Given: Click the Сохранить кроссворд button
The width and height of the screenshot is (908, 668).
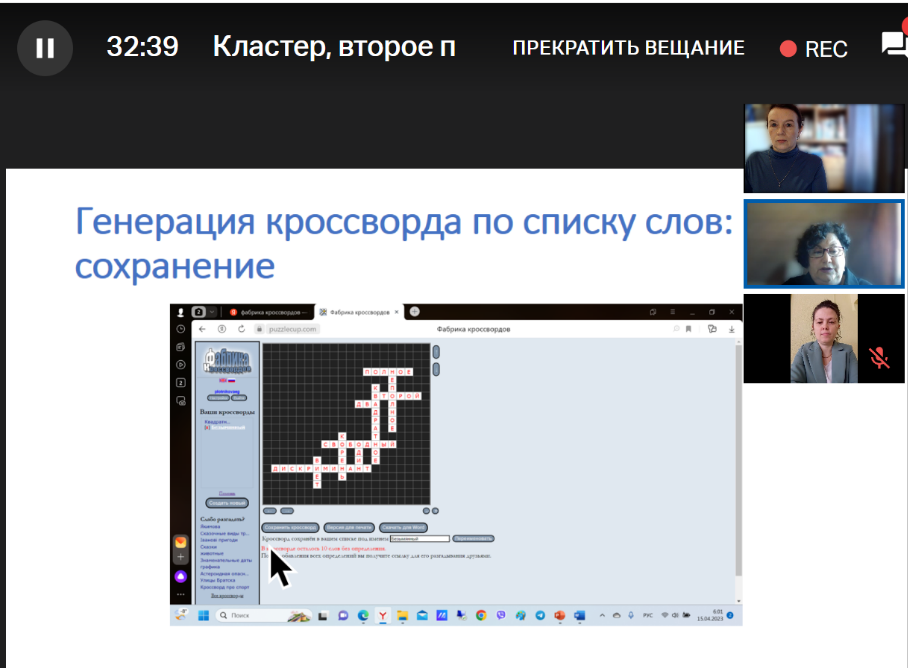Looking at the screenshot, I should click(290, 526).
